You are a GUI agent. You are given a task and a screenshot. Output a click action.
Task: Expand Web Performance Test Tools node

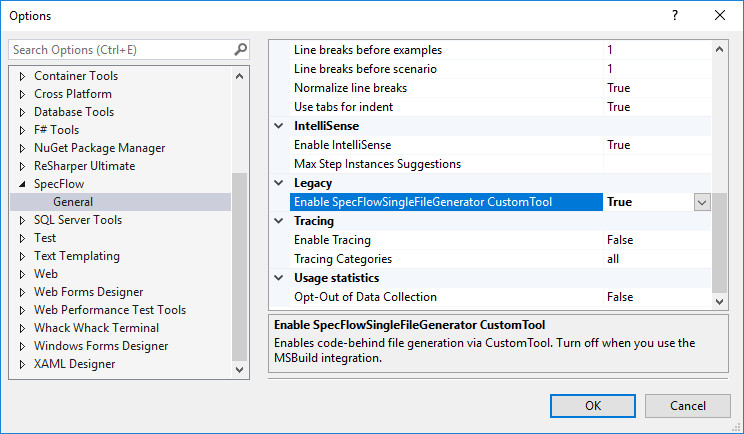coord(22,310)
